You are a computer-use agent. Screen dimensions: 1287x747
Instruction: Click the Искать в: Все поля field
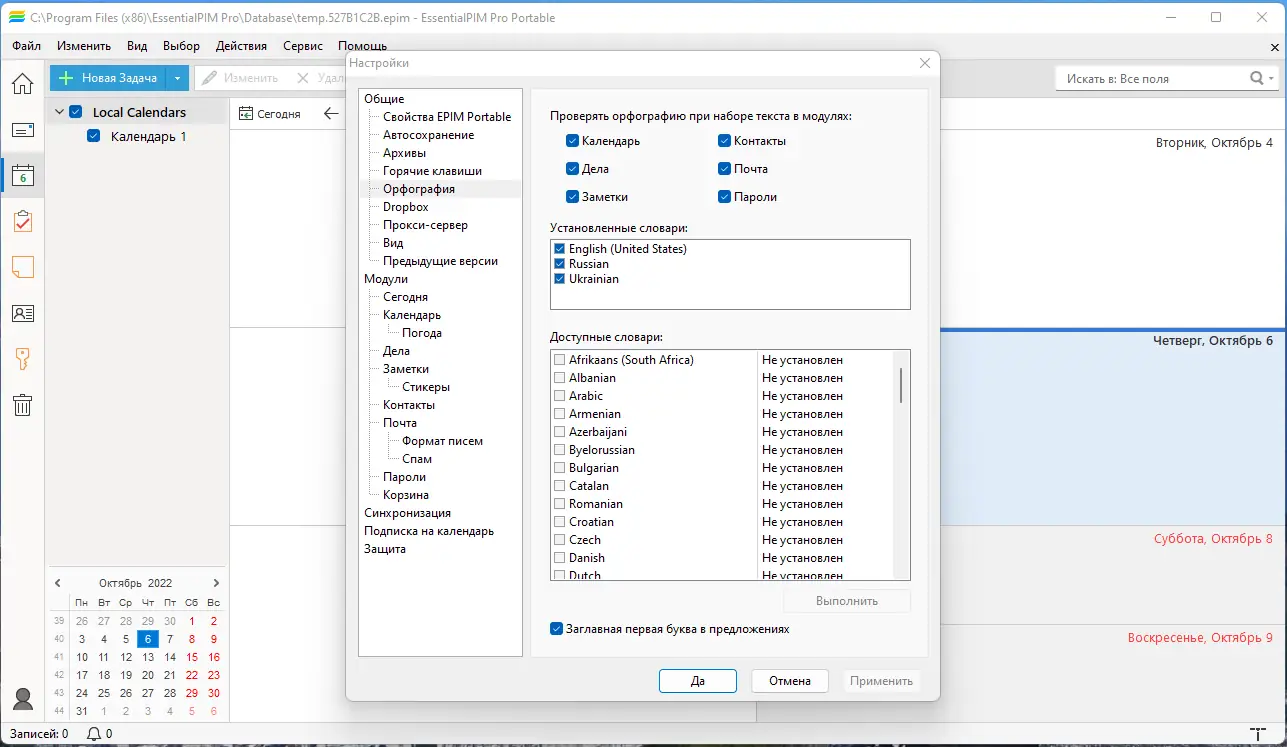[1152, 78]
